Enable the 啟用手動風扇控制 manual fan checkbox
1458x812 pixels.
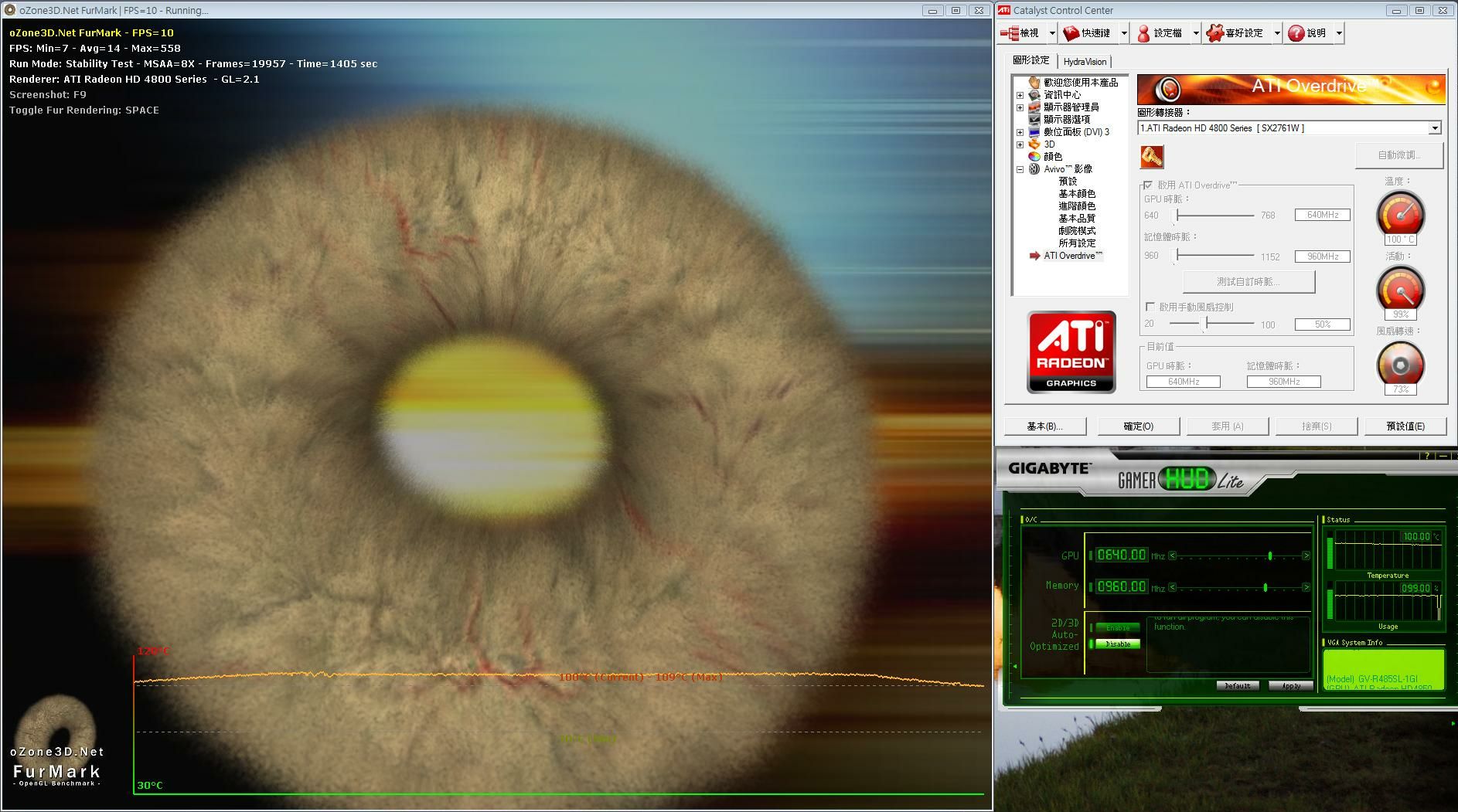click(x=1150, y=307)
